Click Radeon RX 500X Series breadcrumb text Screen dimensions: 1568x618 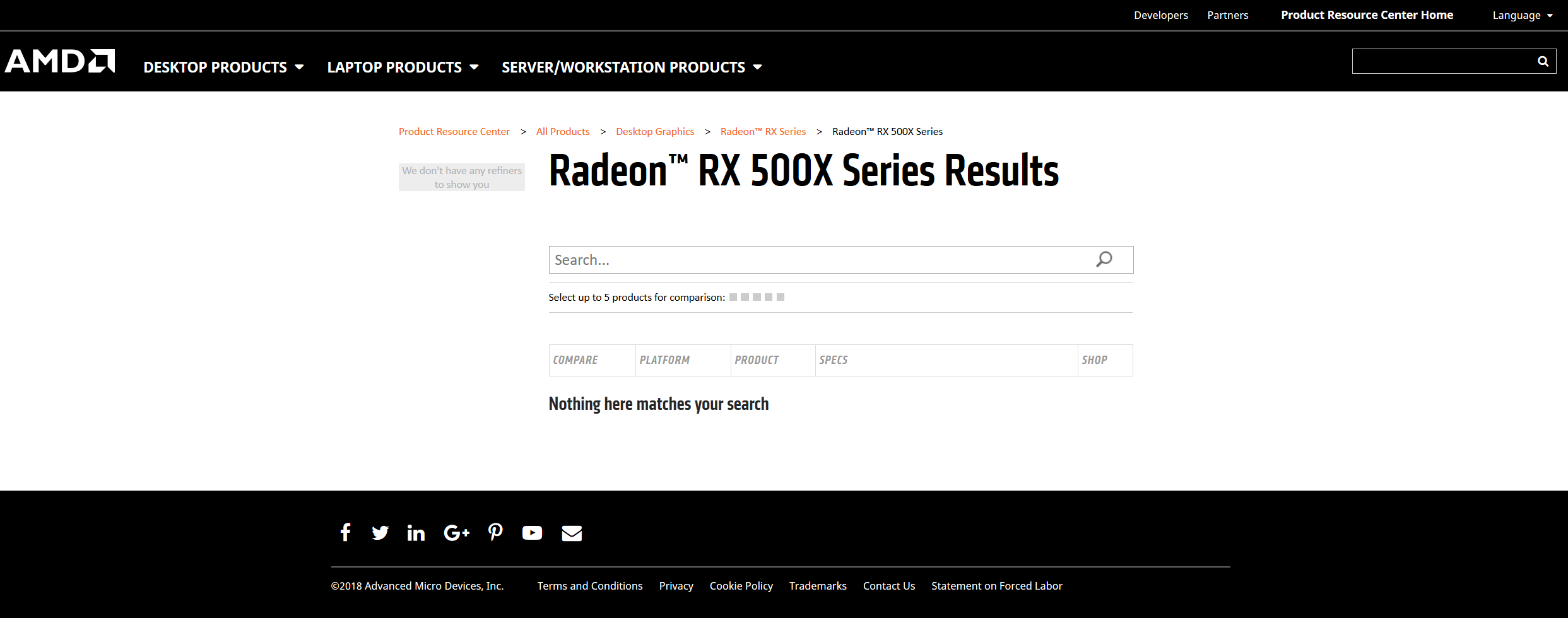click(x=887, y=131)
